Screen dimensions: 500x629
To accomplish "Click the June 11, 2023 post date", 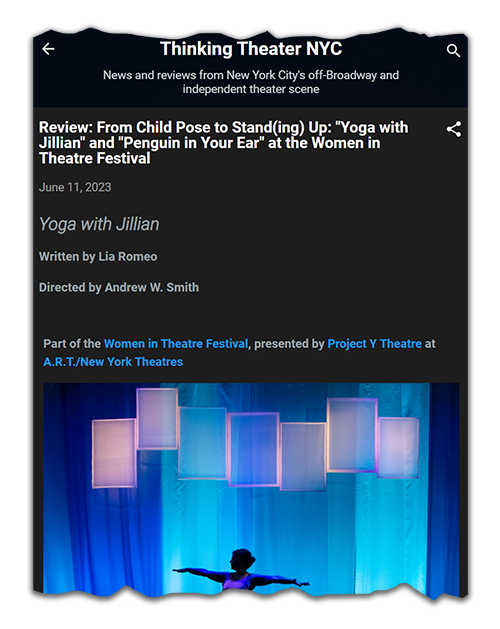I will 75,187.
